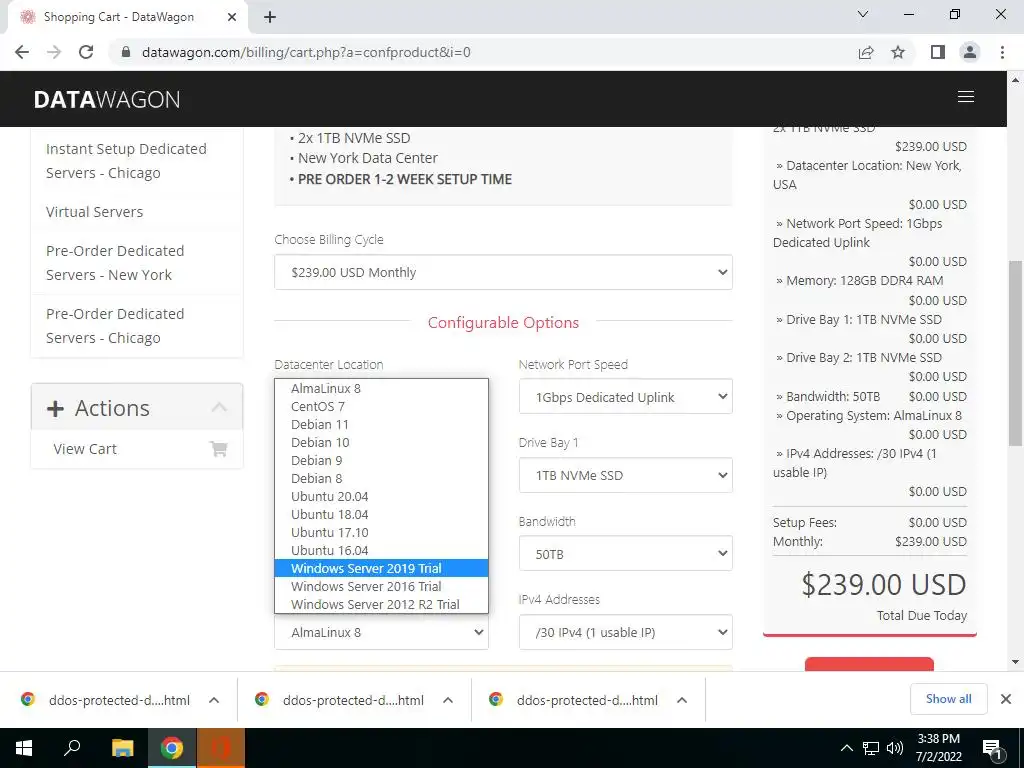Bookmark this page with the star icon
1024x768 pixels.
pos(898,52)
